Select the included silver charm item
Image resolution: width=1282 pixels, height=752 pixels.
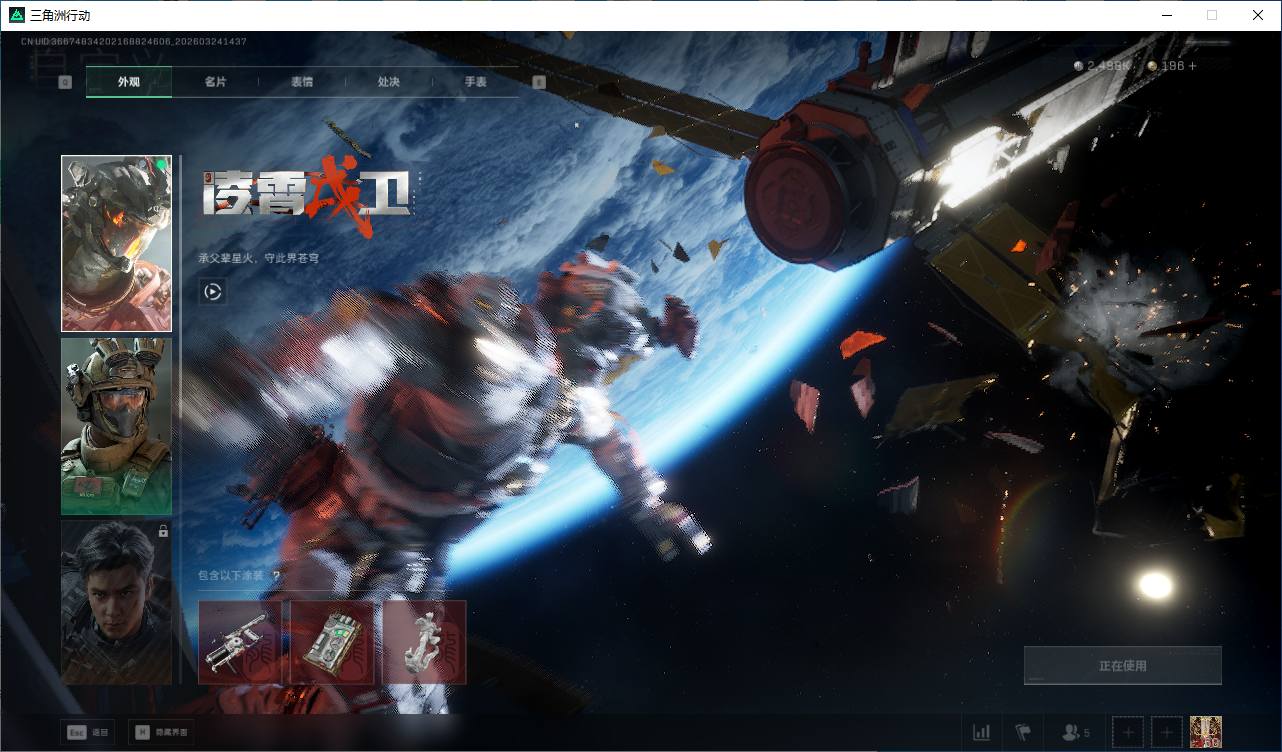[424, 642]
